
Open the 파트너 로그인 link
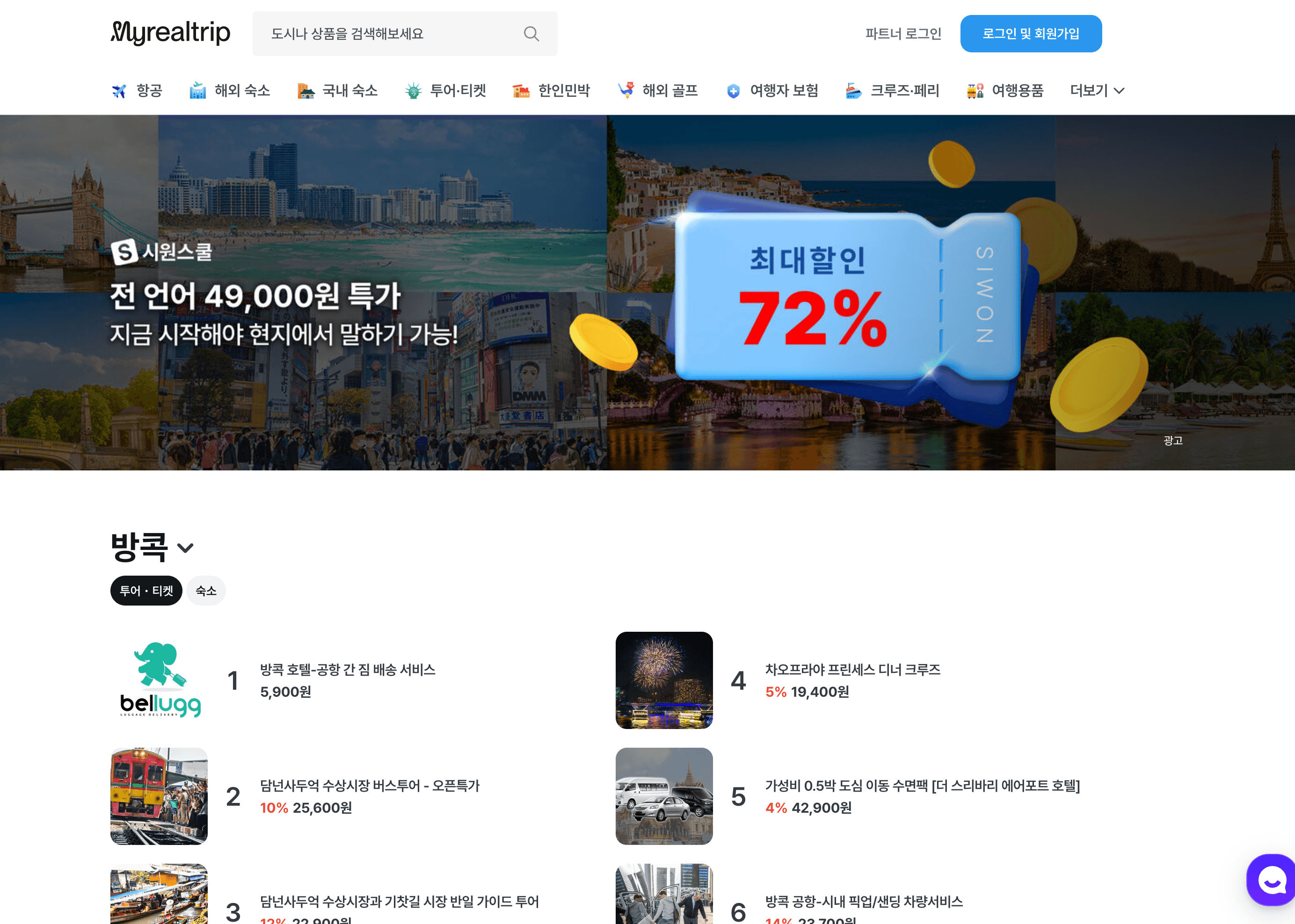[x=903, y=34]
